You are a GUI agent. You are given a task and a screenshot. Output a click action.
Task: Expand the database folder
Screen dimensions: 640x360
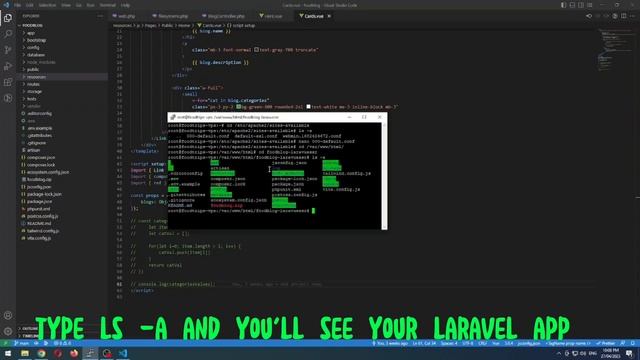pos(36,55)
